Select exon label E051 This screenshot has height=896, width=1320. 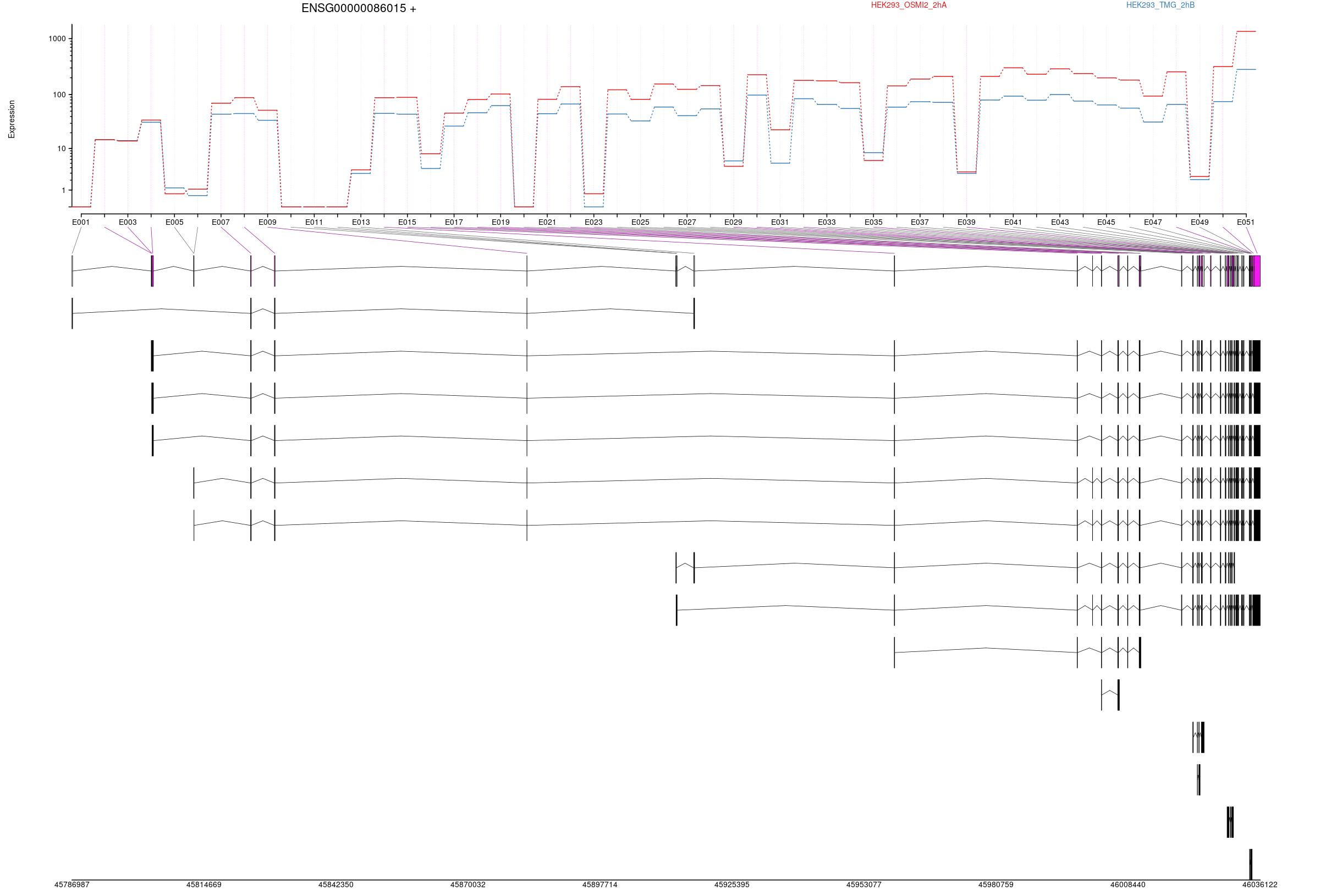(x=1246, y=223)
